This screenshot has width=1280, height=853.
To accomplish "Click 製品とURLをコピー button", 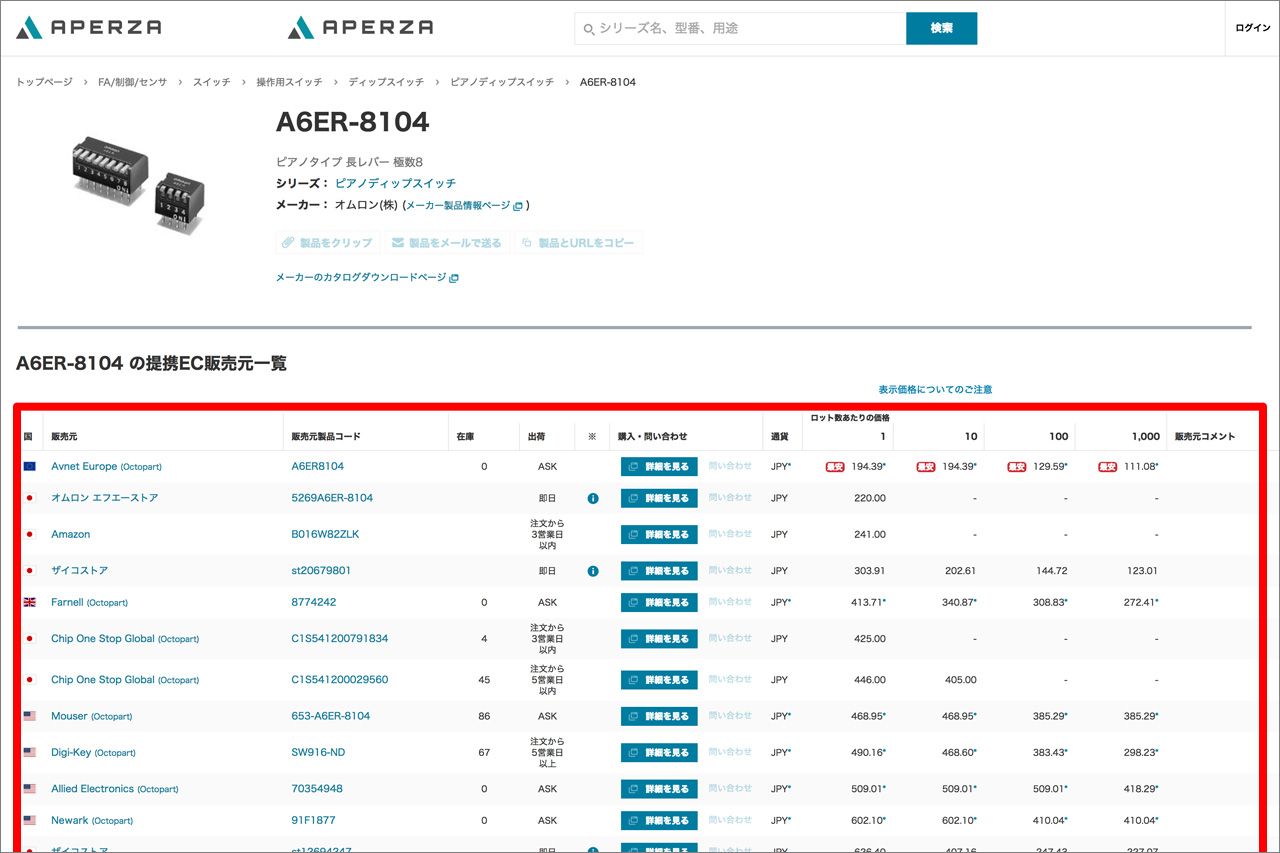I will pos(578,242).
